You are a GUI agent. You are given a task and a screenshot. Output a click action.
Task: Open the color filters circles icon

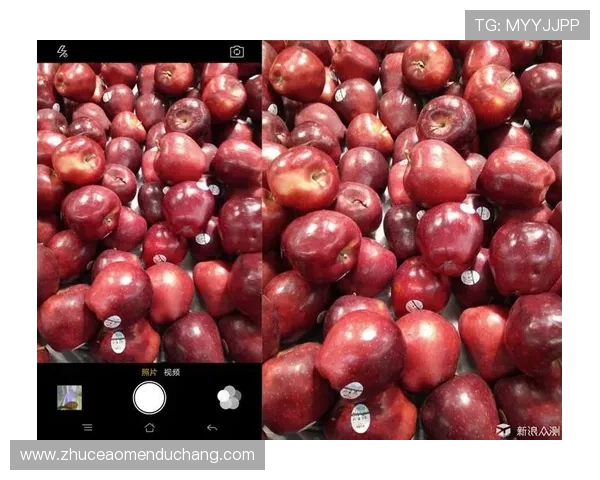click(x=229, y=398)
